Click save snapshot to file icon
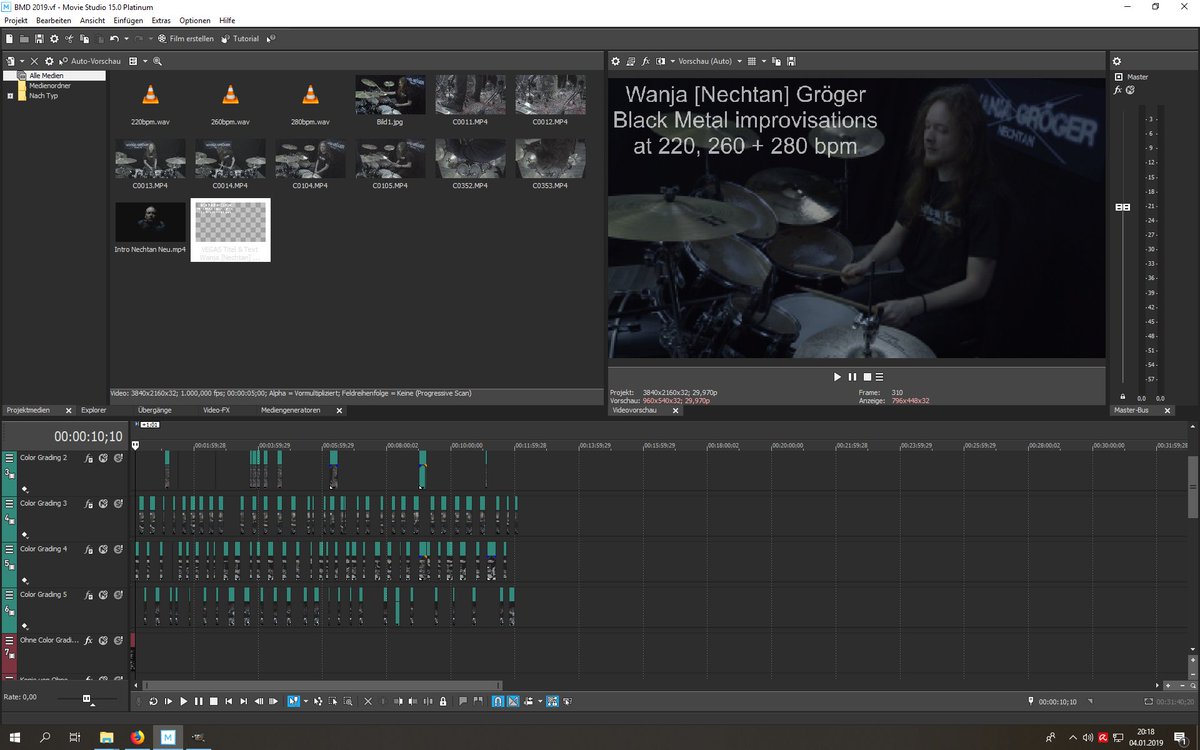The width and height of the screenshot is (1200, 750). coord(791,61)
